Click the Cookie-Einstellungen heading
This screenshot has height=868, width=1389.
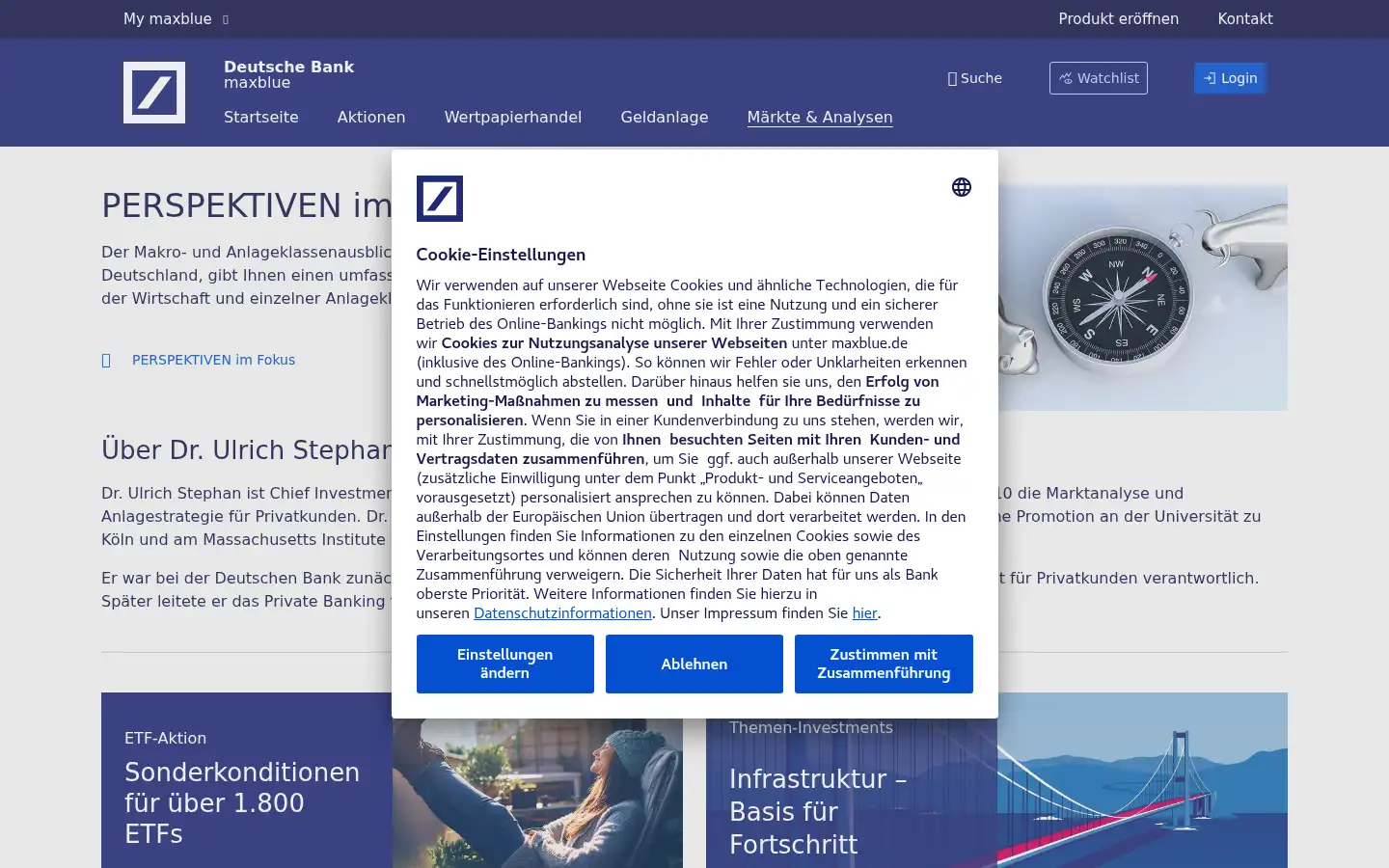[501, 255]
